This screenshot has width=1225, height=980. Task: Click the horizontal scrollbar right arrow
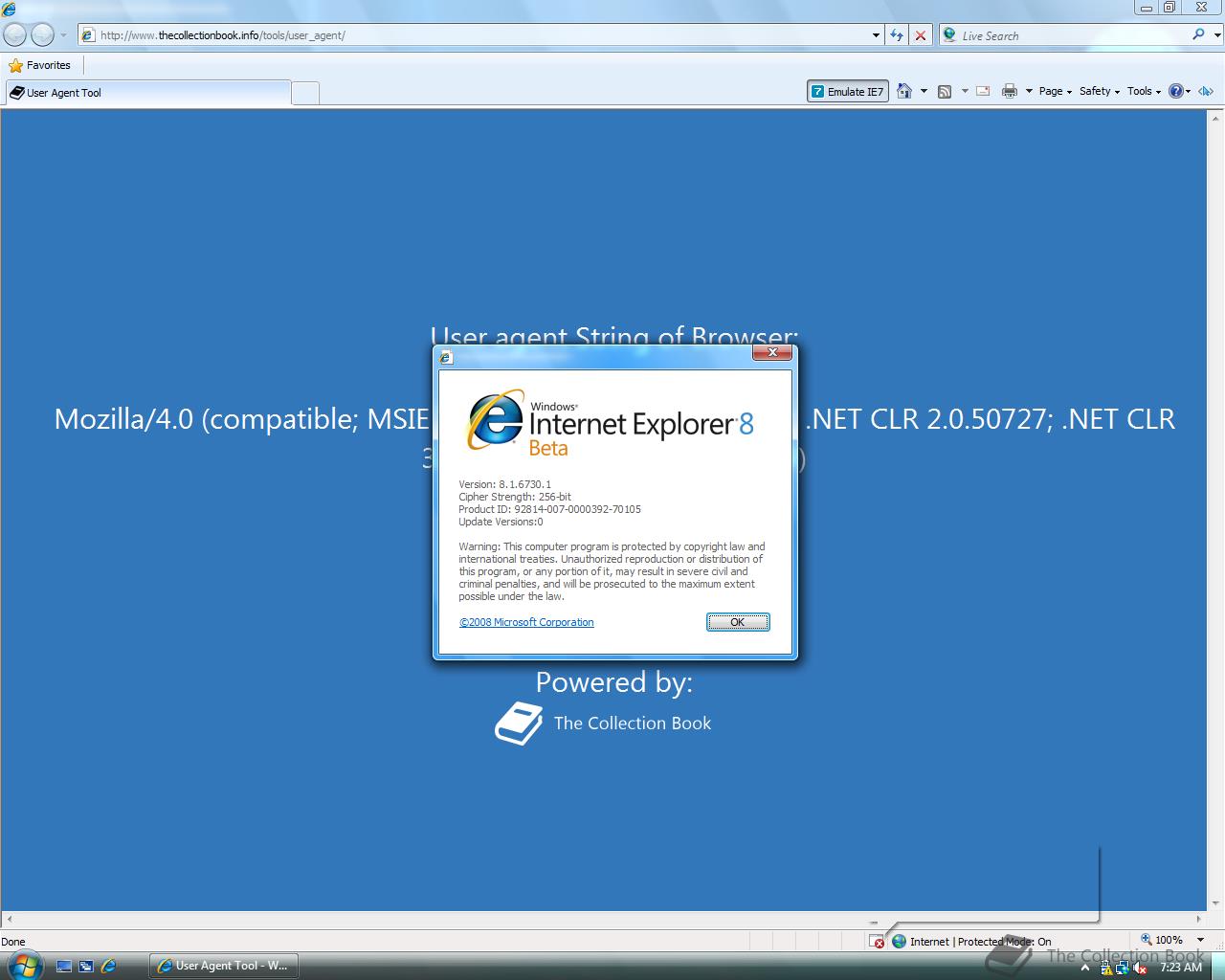pyautogui.click(x=1198, y=919)
